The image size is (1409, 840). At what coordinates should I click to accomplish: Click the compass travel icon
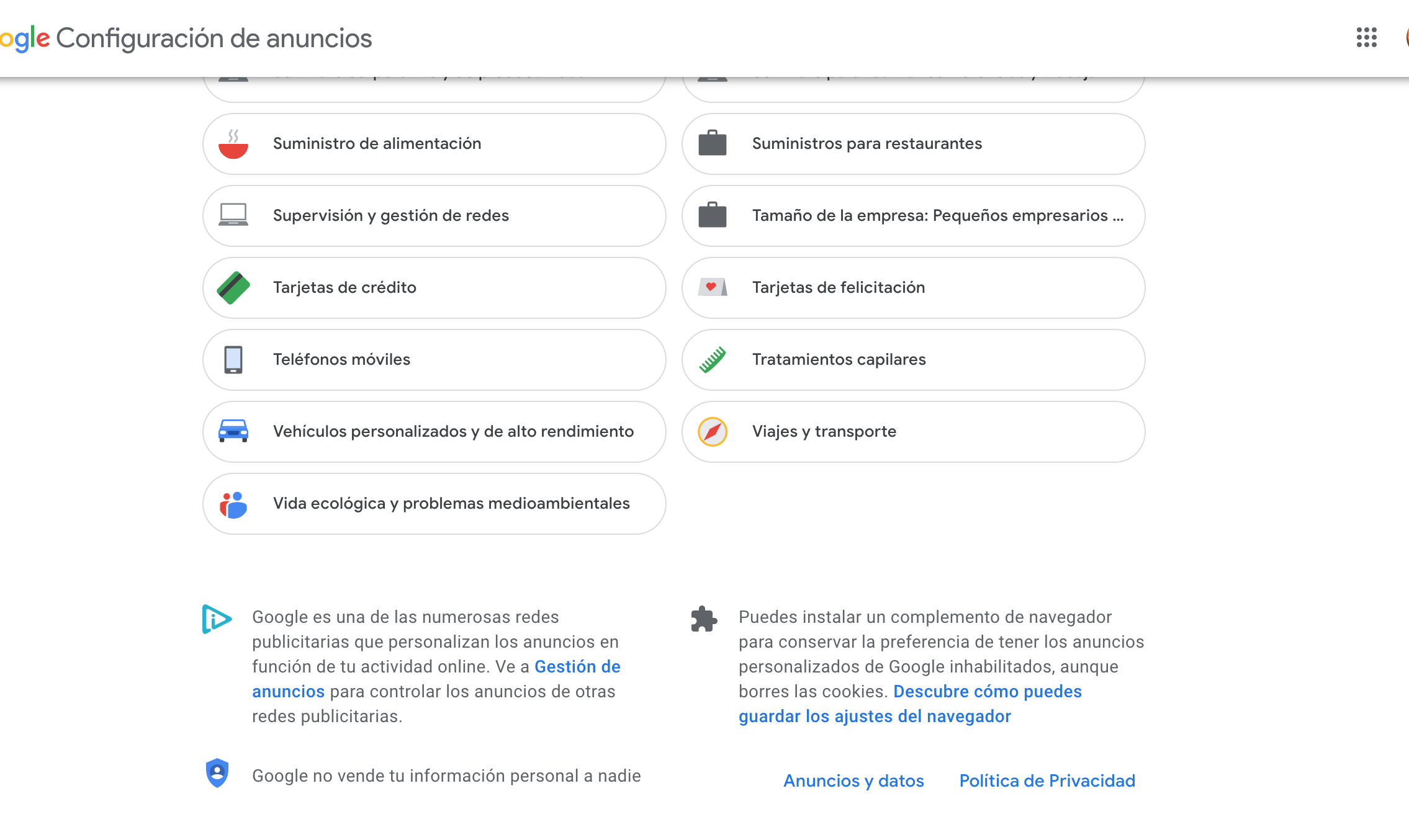pyautogui.click(x=713, y=432)
